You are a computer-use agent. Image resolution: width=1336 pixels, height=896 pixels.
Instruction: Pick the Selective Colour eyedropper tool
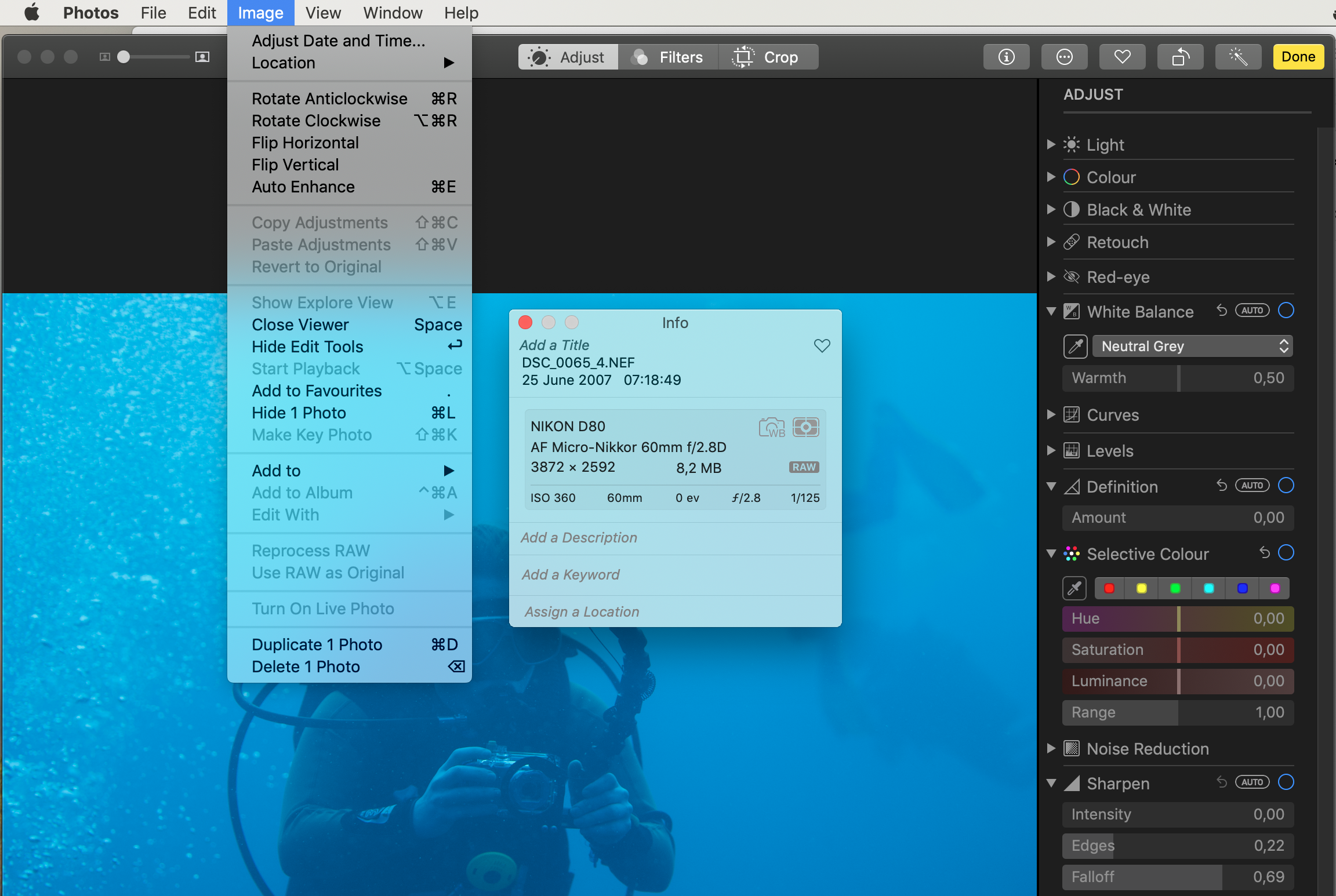pyautogui.click(x=1074, y=588)
